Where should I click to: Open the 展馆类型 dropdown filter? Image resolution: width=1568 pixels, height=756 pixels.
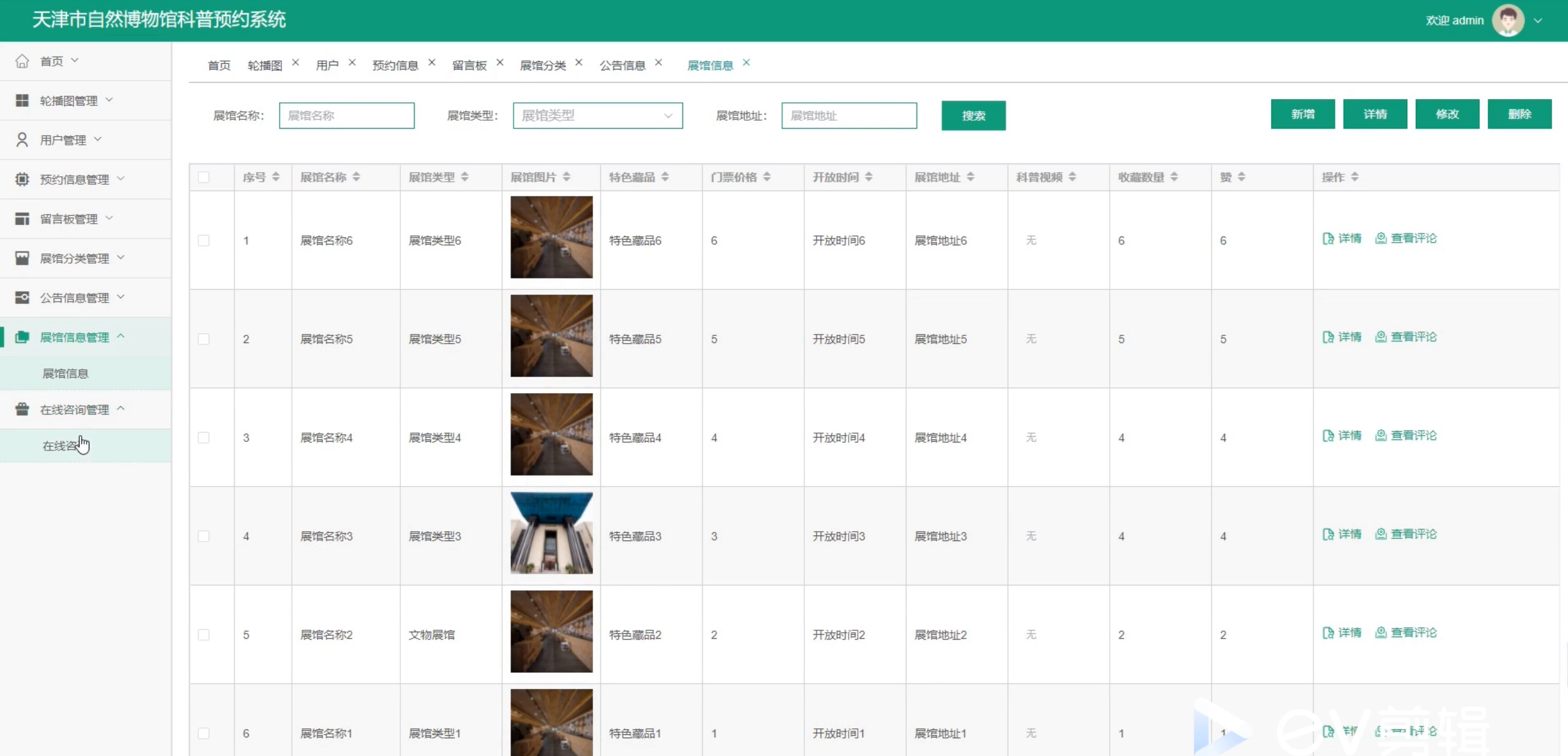[x=597, y=116]
